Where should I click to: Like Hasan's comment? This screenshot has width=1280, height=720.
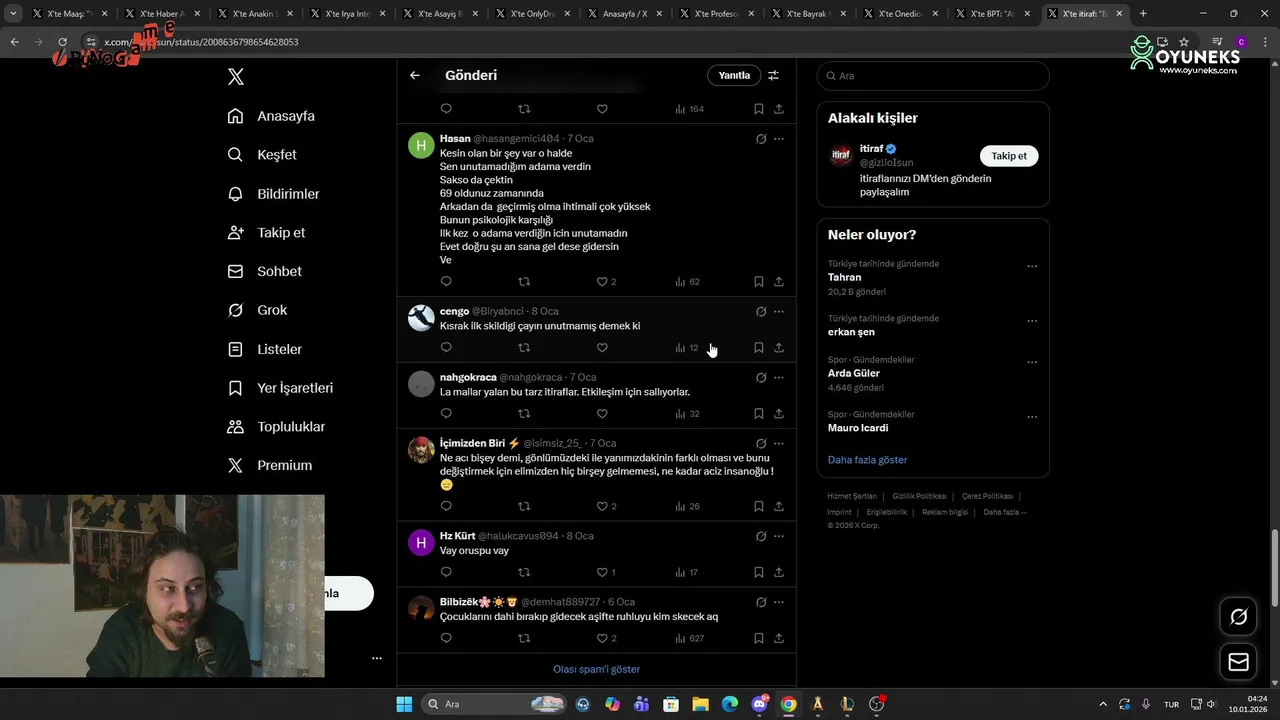(x=602, y=282)
